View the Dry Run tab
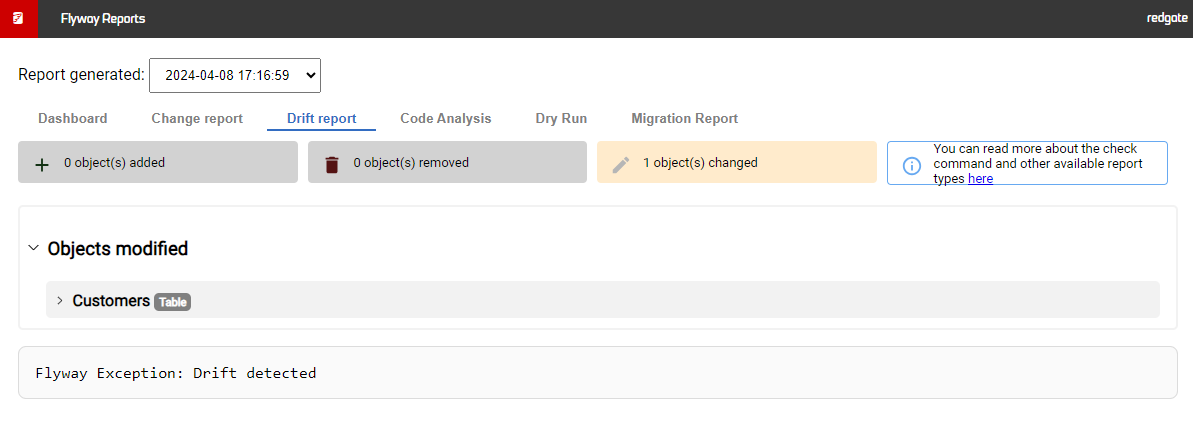1193x422 pixels. pos(562,119)
